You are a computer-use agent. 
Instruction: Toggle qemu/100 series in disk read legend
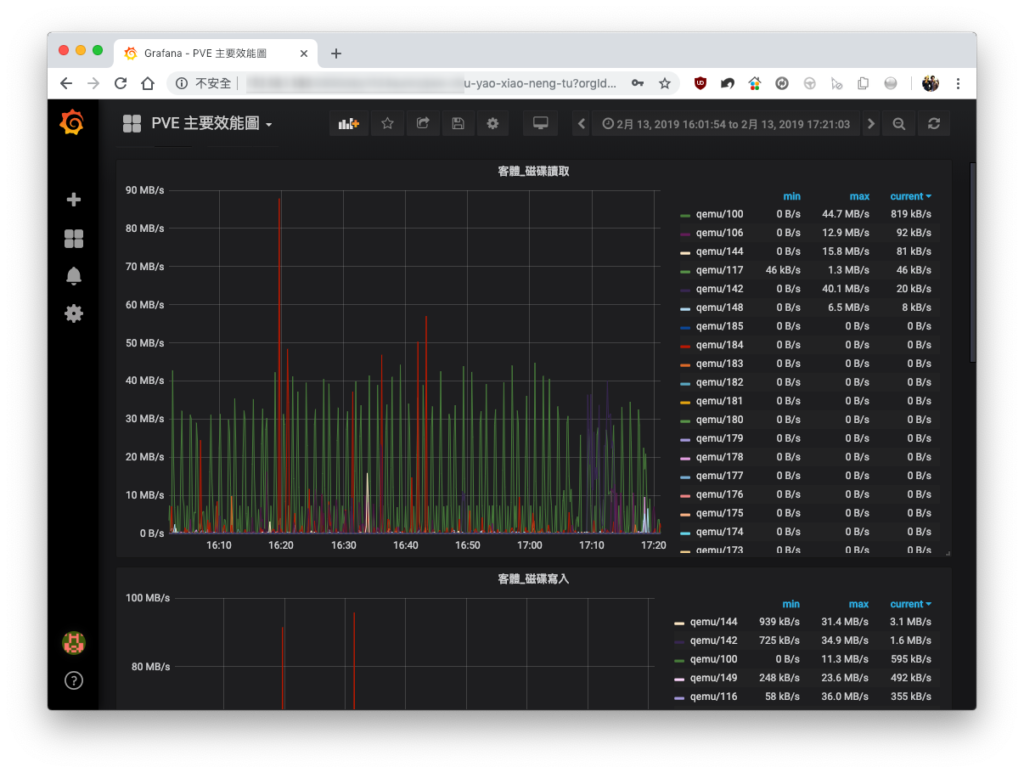(x=719, y=214)
